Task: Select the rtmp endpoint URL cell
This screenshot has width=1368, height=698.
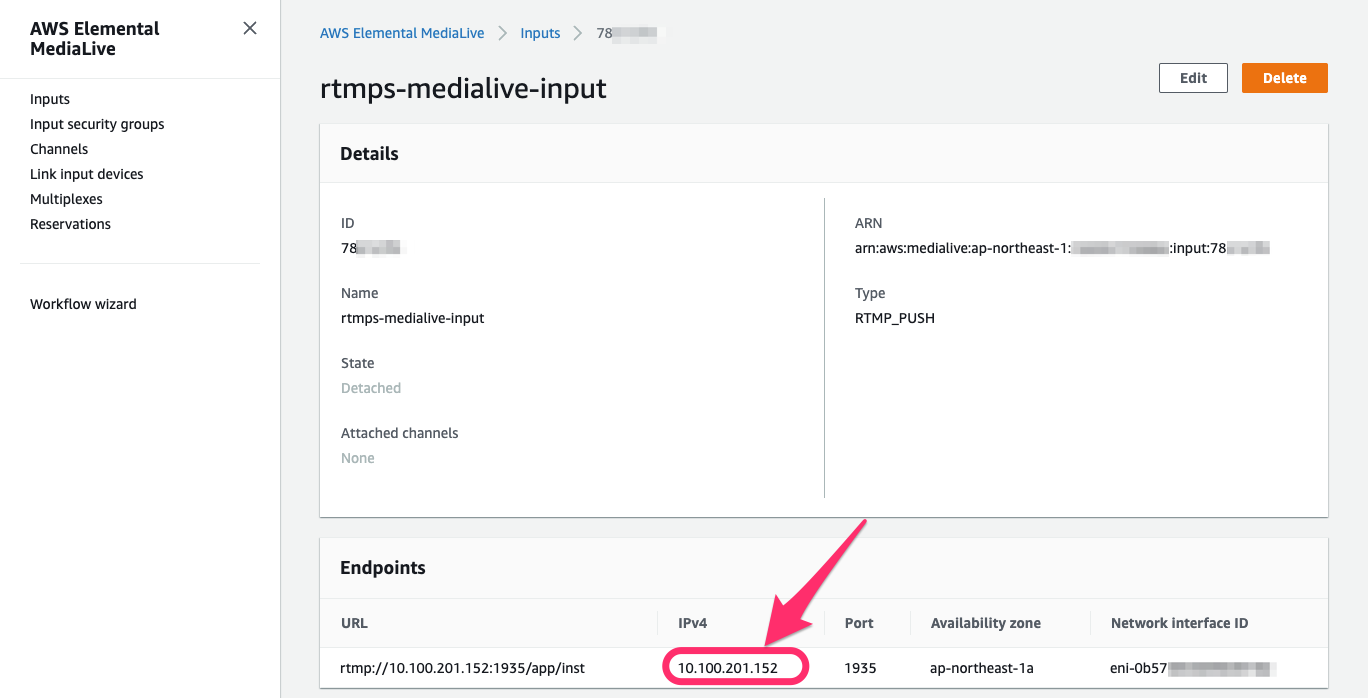Action: tap(463, 667)
